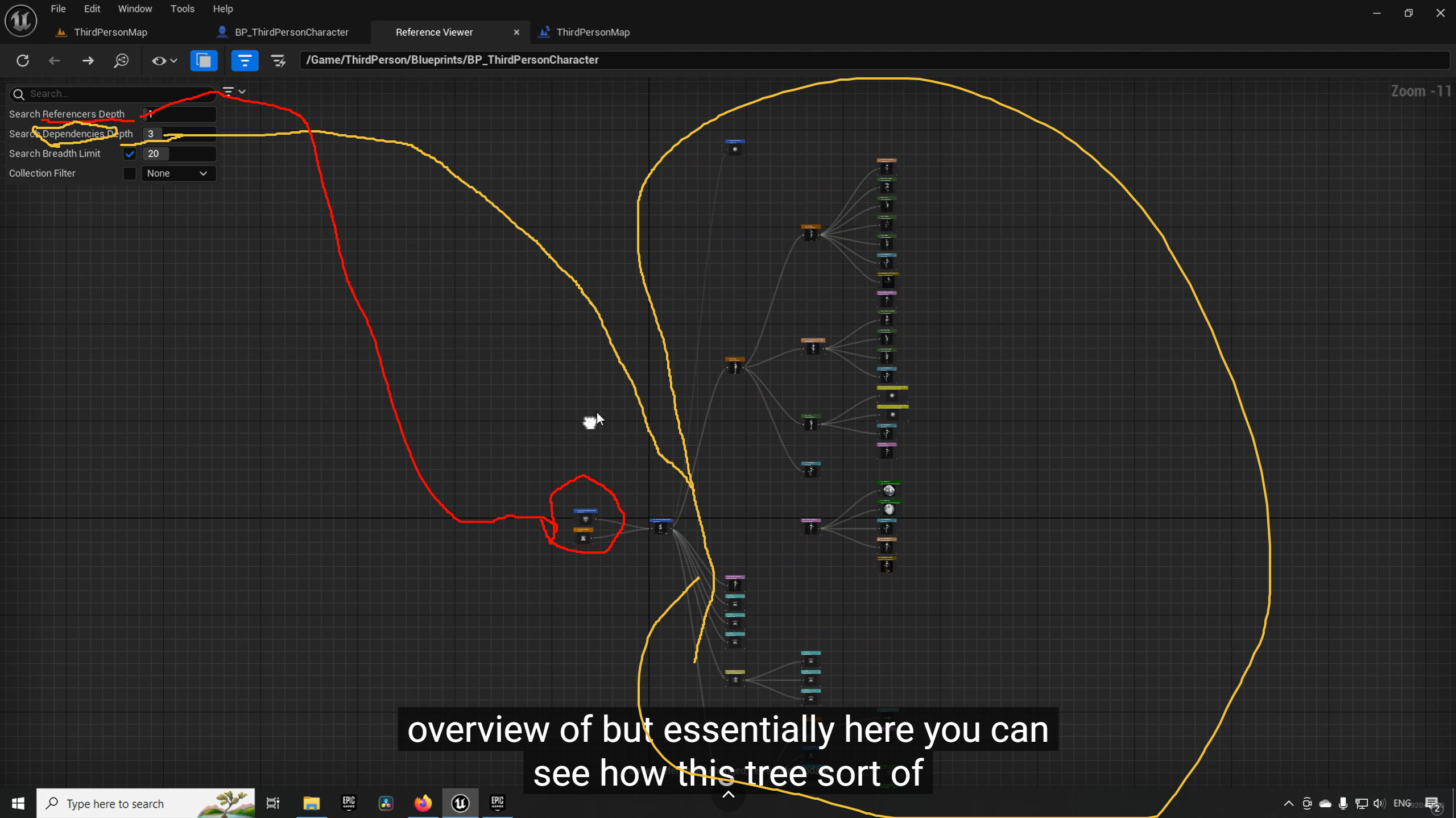
Task: Toggle the blue filters icon in toolbar
Action: 245,60
